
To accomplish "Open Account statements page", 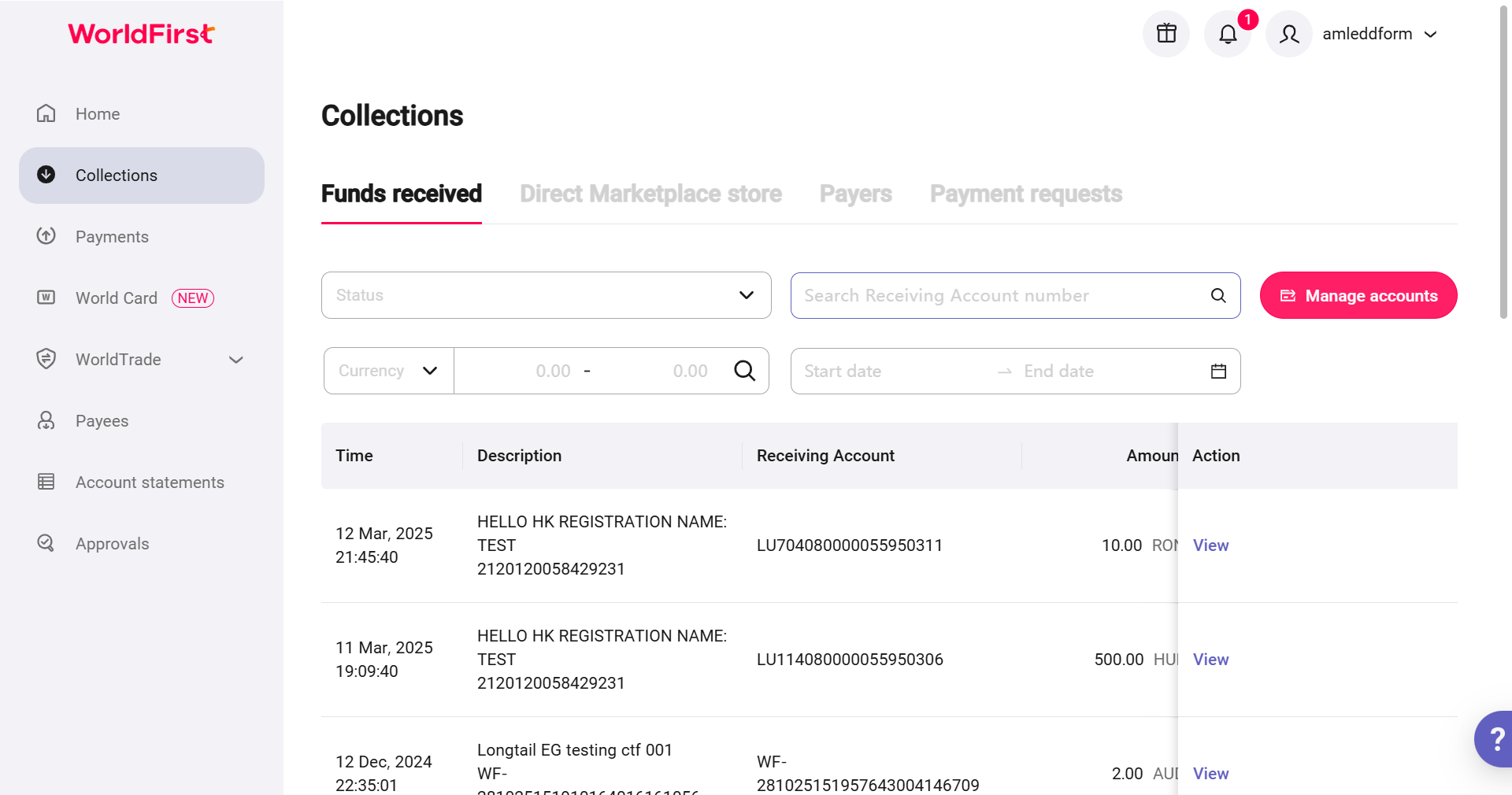I will (x=142, y=482).
